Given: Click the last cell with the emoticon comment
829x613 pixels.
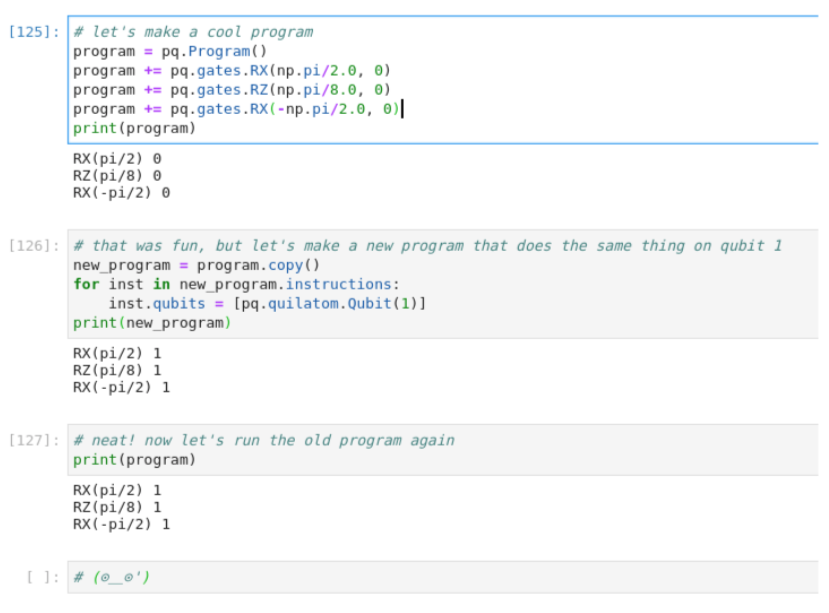Looking at the screenshot, I should (x=443, y=577).
